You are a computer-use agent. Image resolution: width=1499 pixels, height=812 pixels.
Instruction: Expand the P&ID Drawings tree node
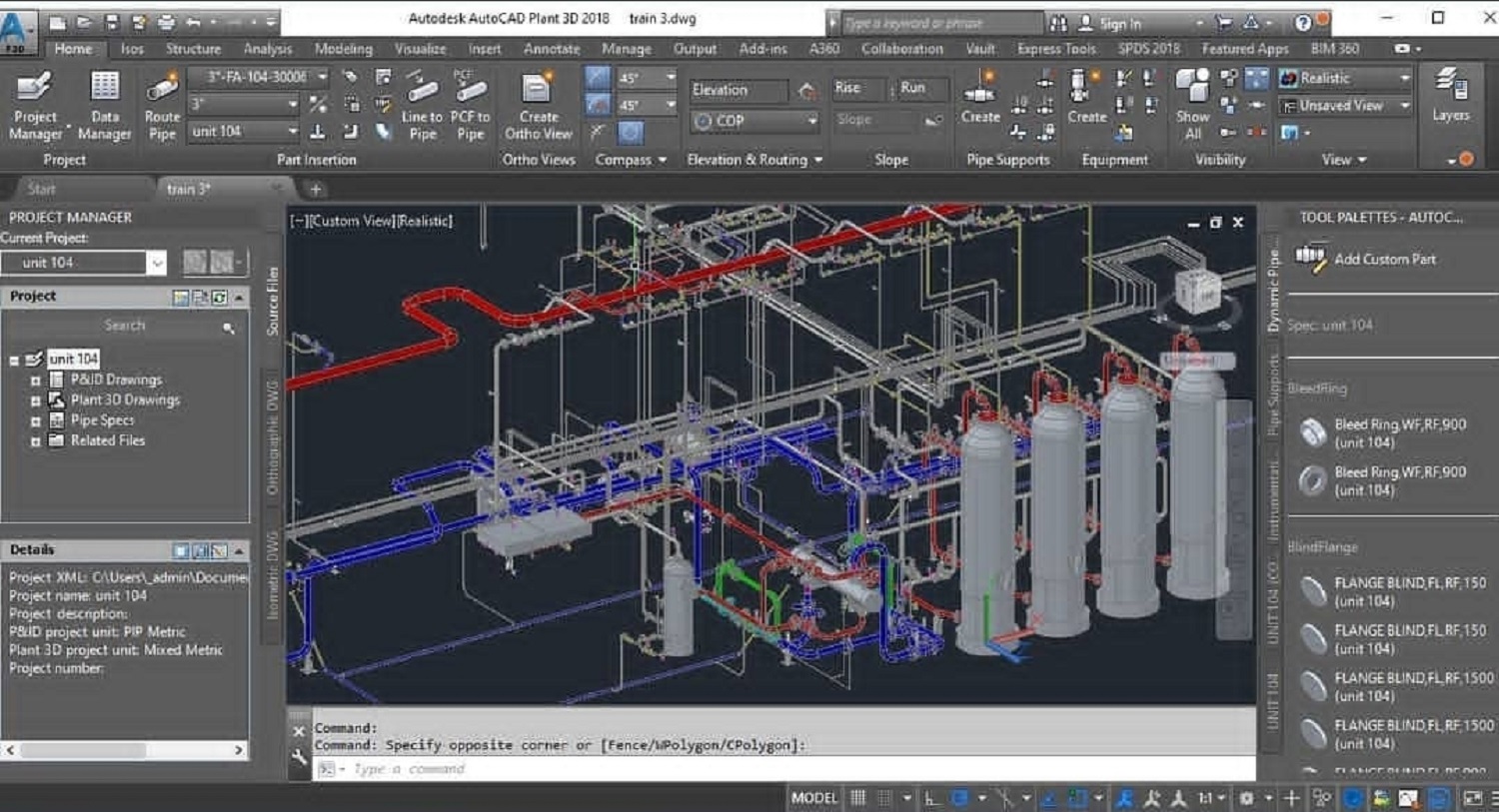click(x=35, y=381)
